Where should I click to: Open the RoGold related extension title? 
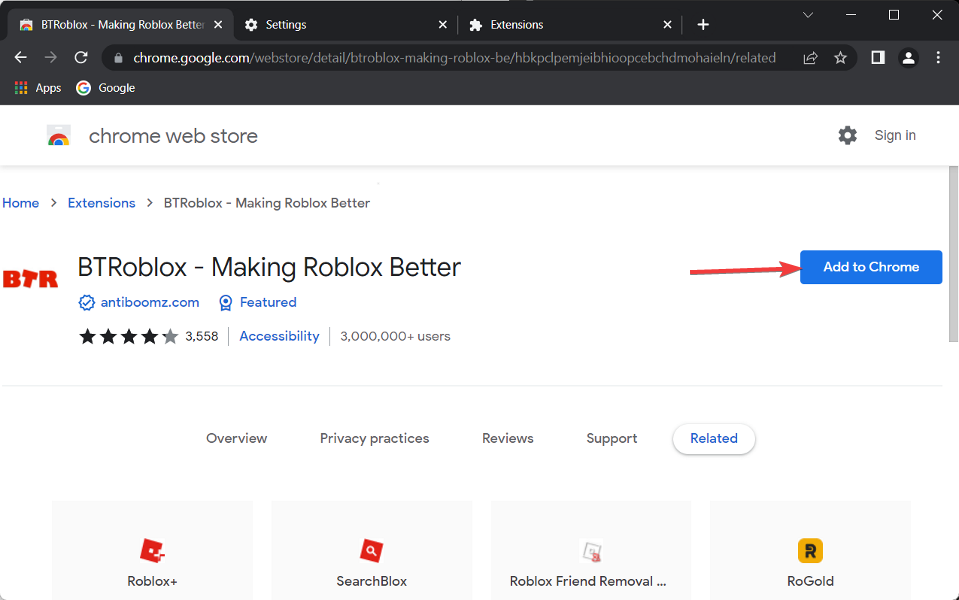[x=810, y=581]
